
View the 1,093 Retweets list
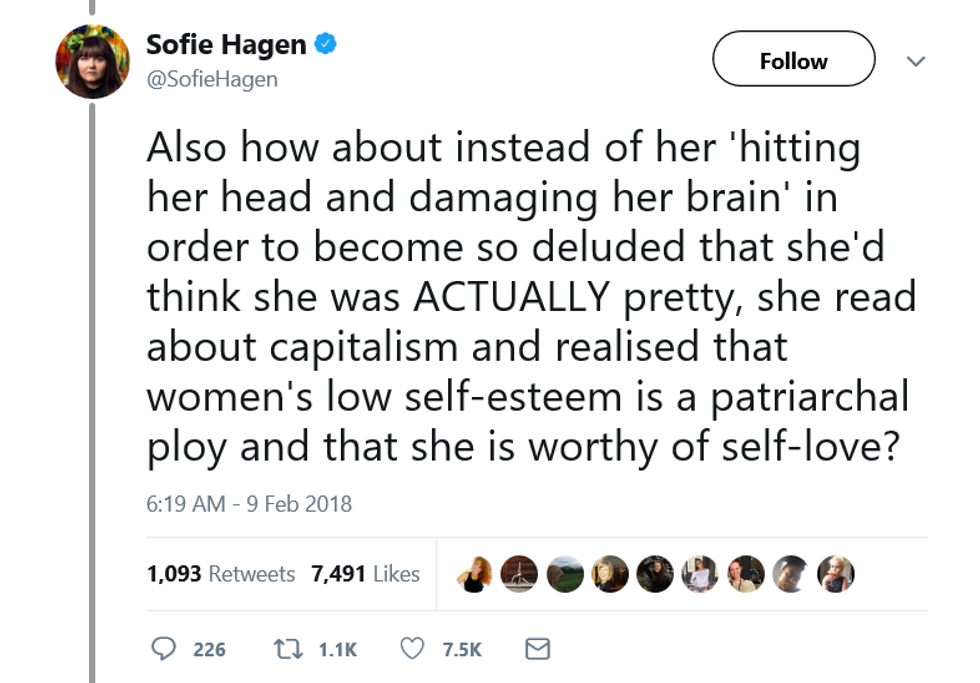point(220,574)
